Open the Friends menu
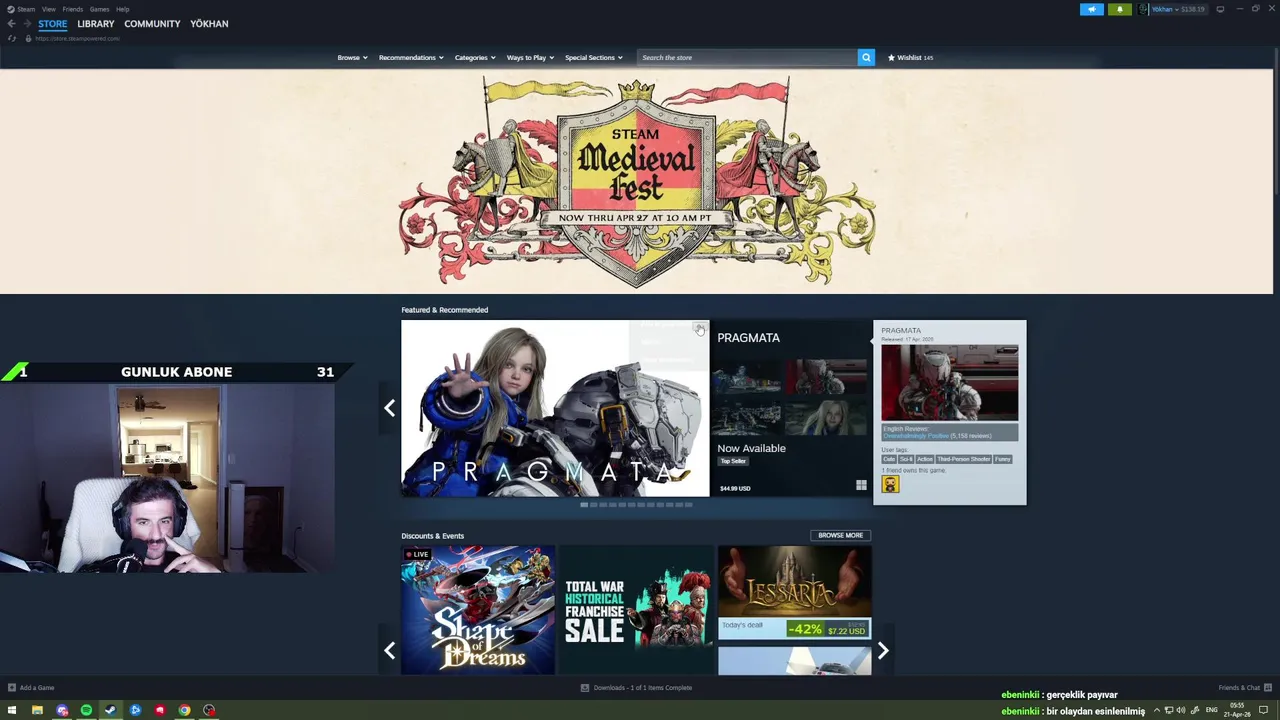The height and width of the screenshot is (720, 1280). tap(72, 9)
